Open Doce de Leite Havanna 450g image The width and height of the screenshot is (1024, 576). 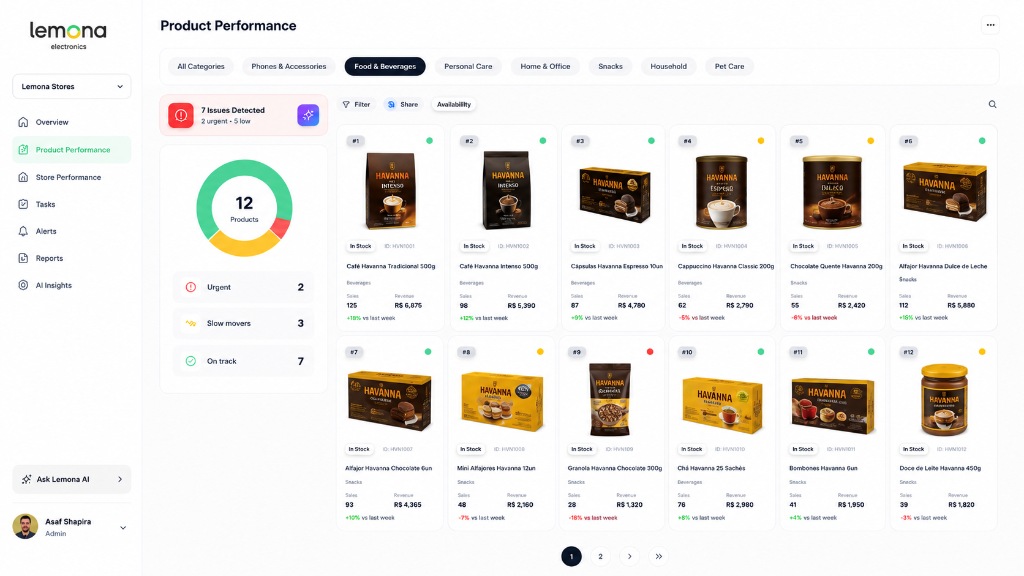click(x=944, y=400)
